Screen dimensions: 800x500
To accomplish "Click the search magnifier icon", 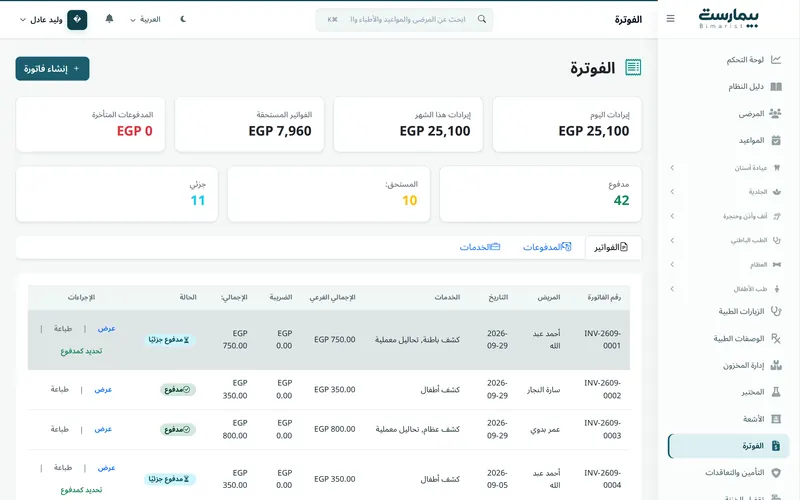I will [x=482, y=19].
